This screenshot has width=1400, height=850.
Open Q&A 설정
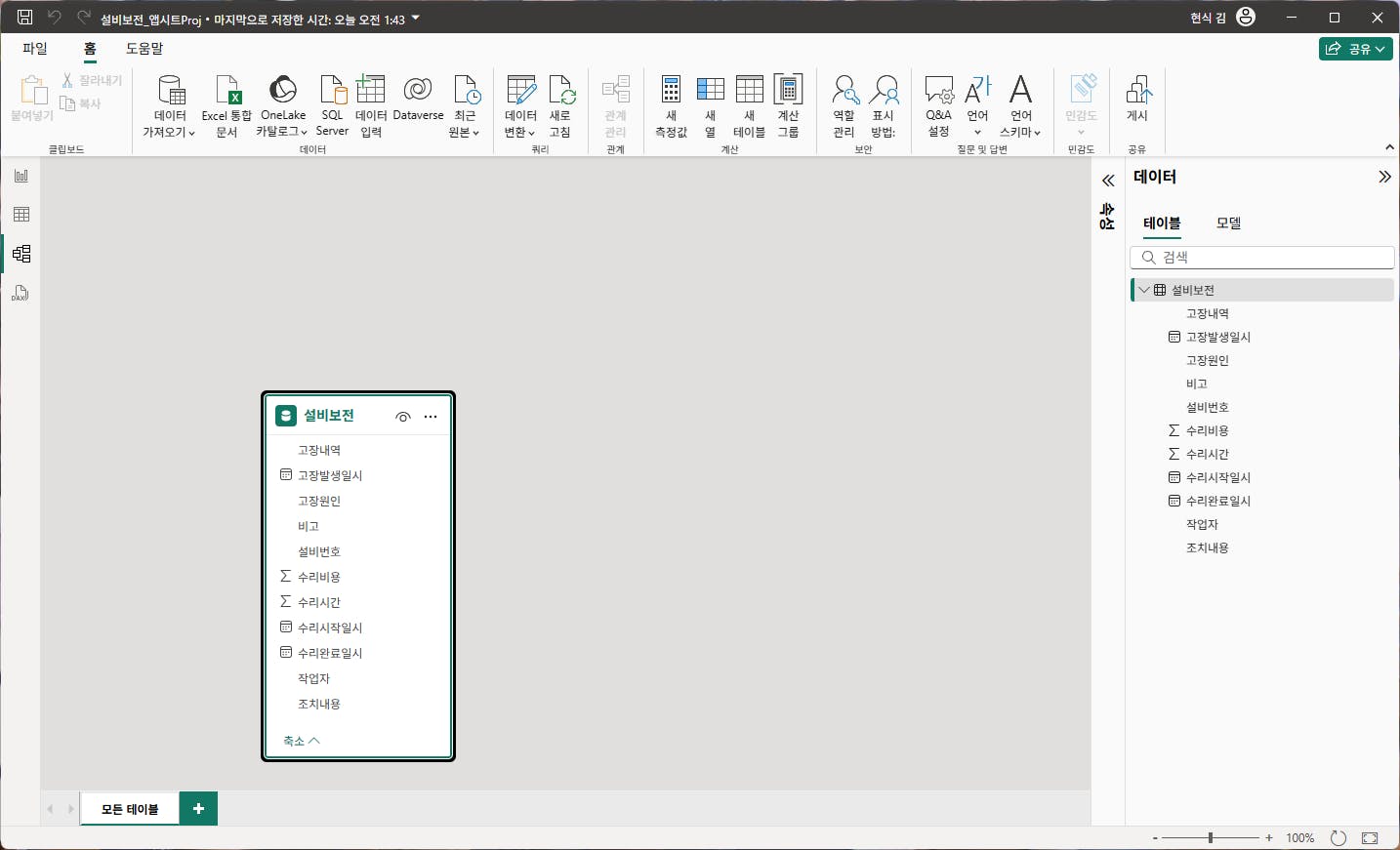click(938, 106)
